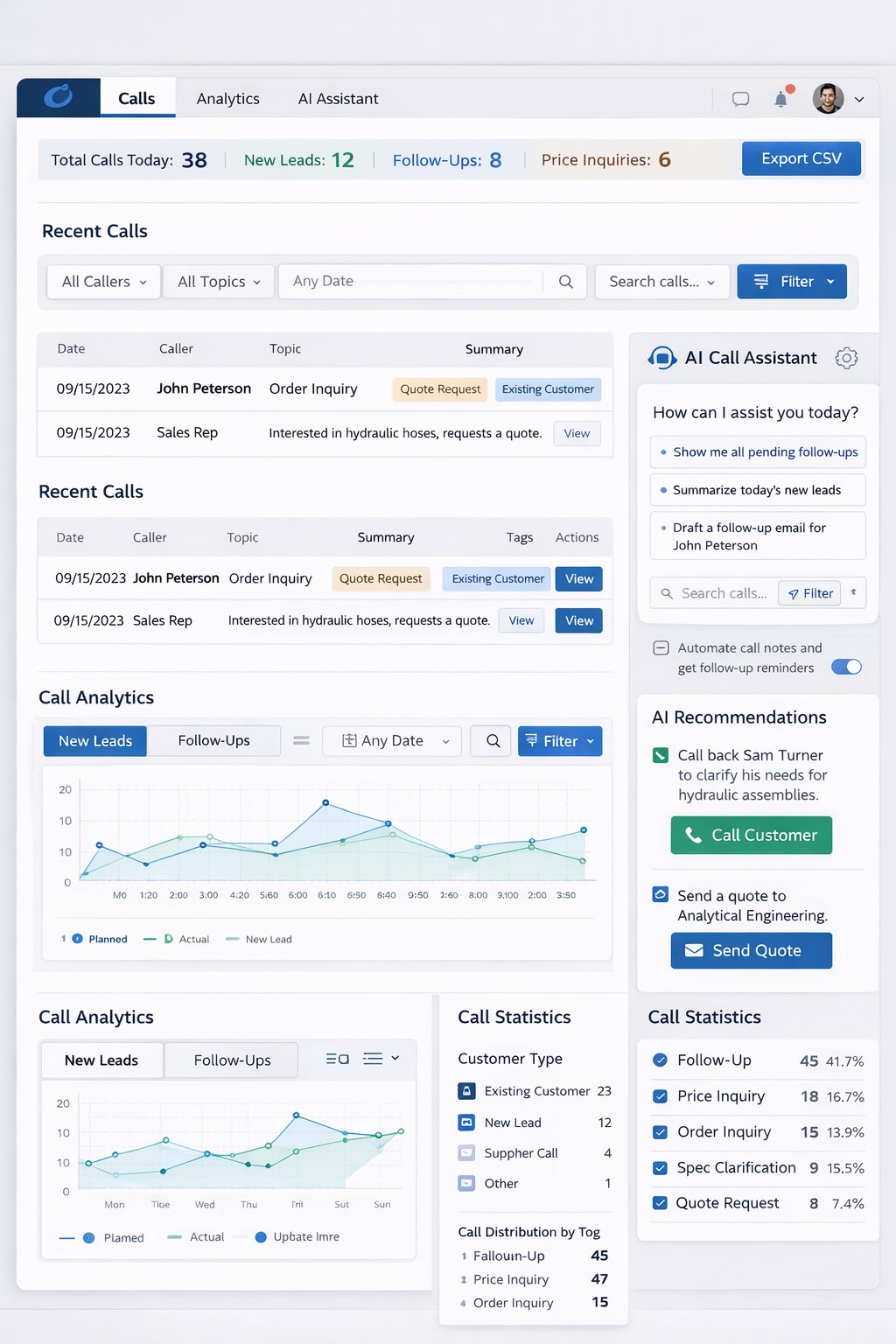Toggle automate call notes switch
Screen dimensions: 896x1344
coord(846,667)
